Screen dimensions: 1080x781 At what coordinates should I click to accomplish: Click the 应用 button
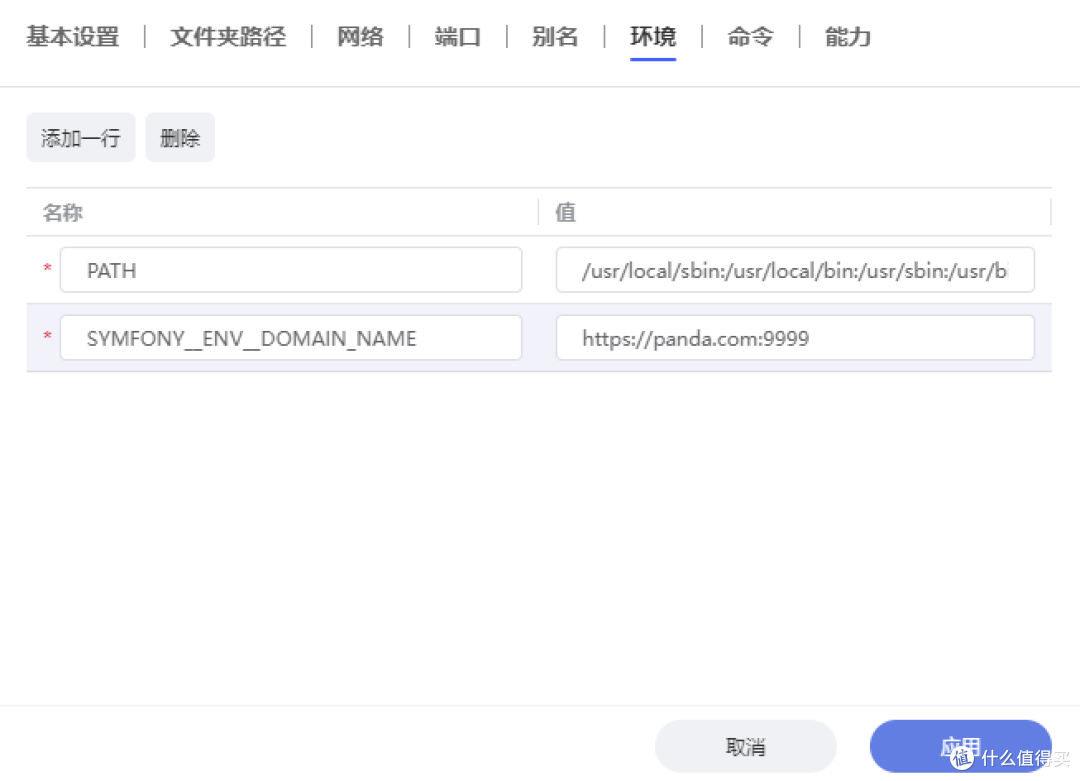960,747
